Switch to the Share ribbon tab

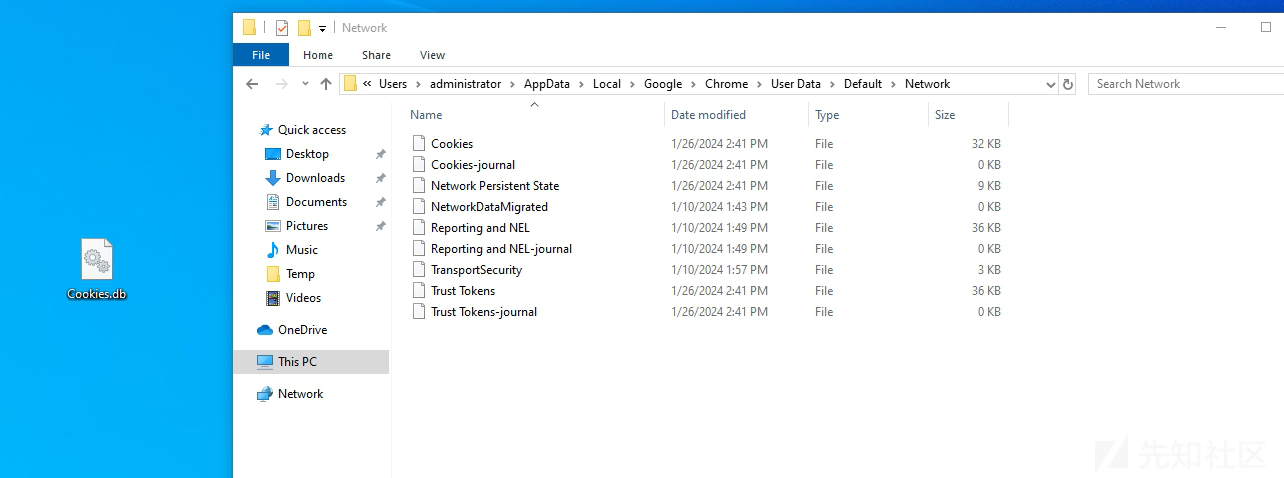coord(377,55)
